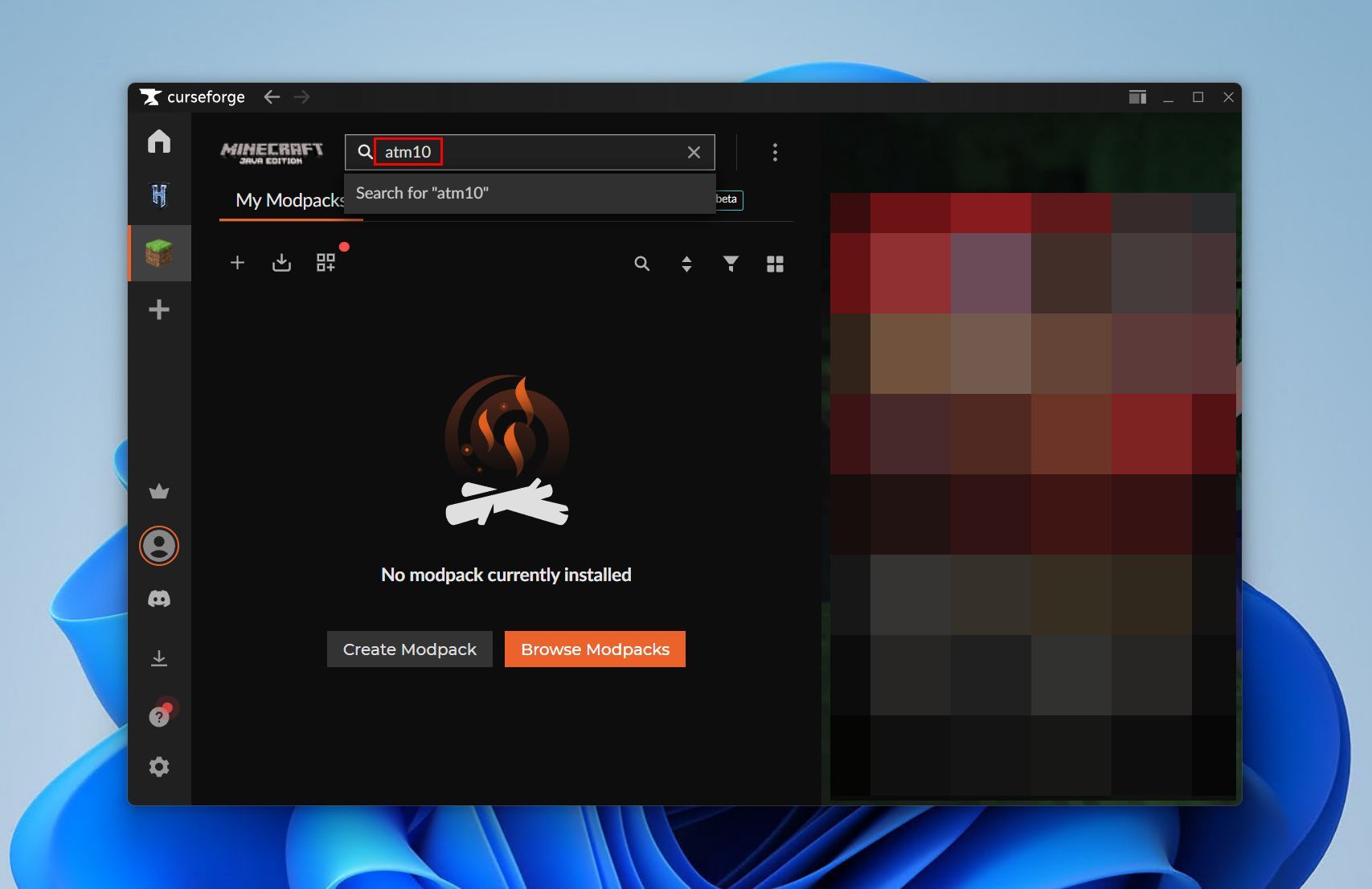The height and width of the screenshot is (889, 1372).
Task: Open the three-dot more options menu
Action: coord(775,152)
